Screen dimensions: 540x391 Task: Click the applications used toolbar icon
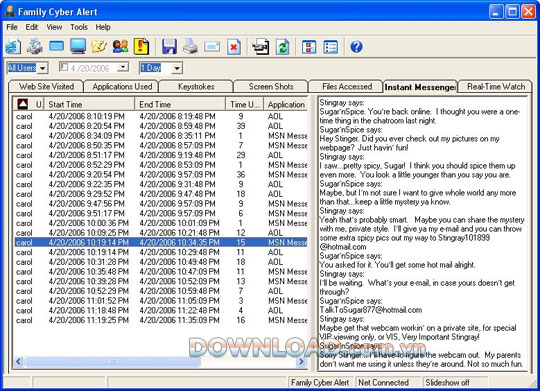(35, 47)
